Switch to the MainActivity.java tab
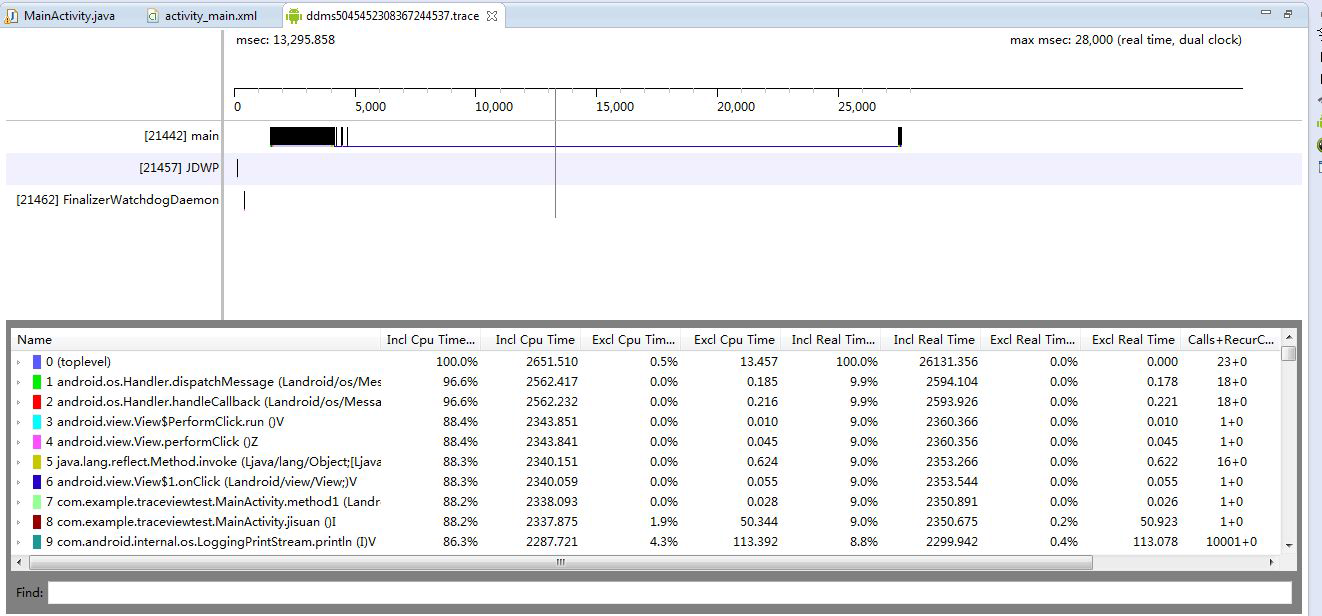Image resolution: width=1322 pixels, height=616 pixels. point(68,16)
